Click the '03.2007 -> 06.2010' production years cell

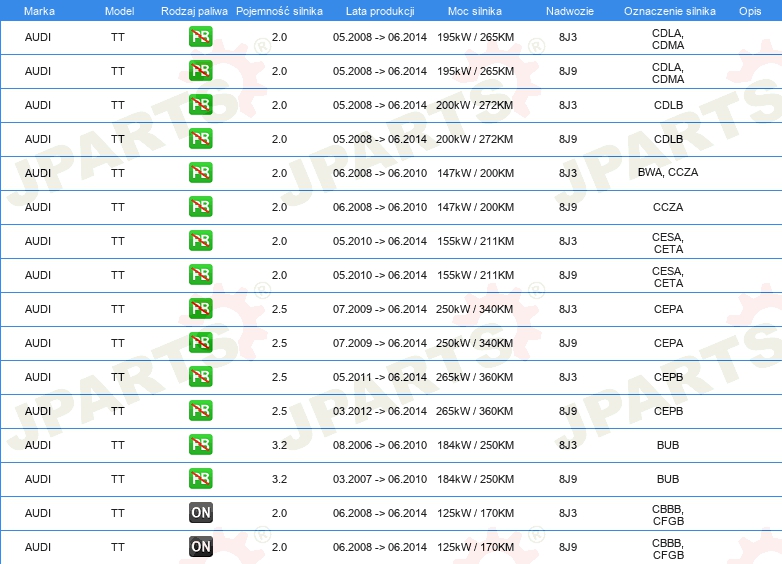pos(380,479)
